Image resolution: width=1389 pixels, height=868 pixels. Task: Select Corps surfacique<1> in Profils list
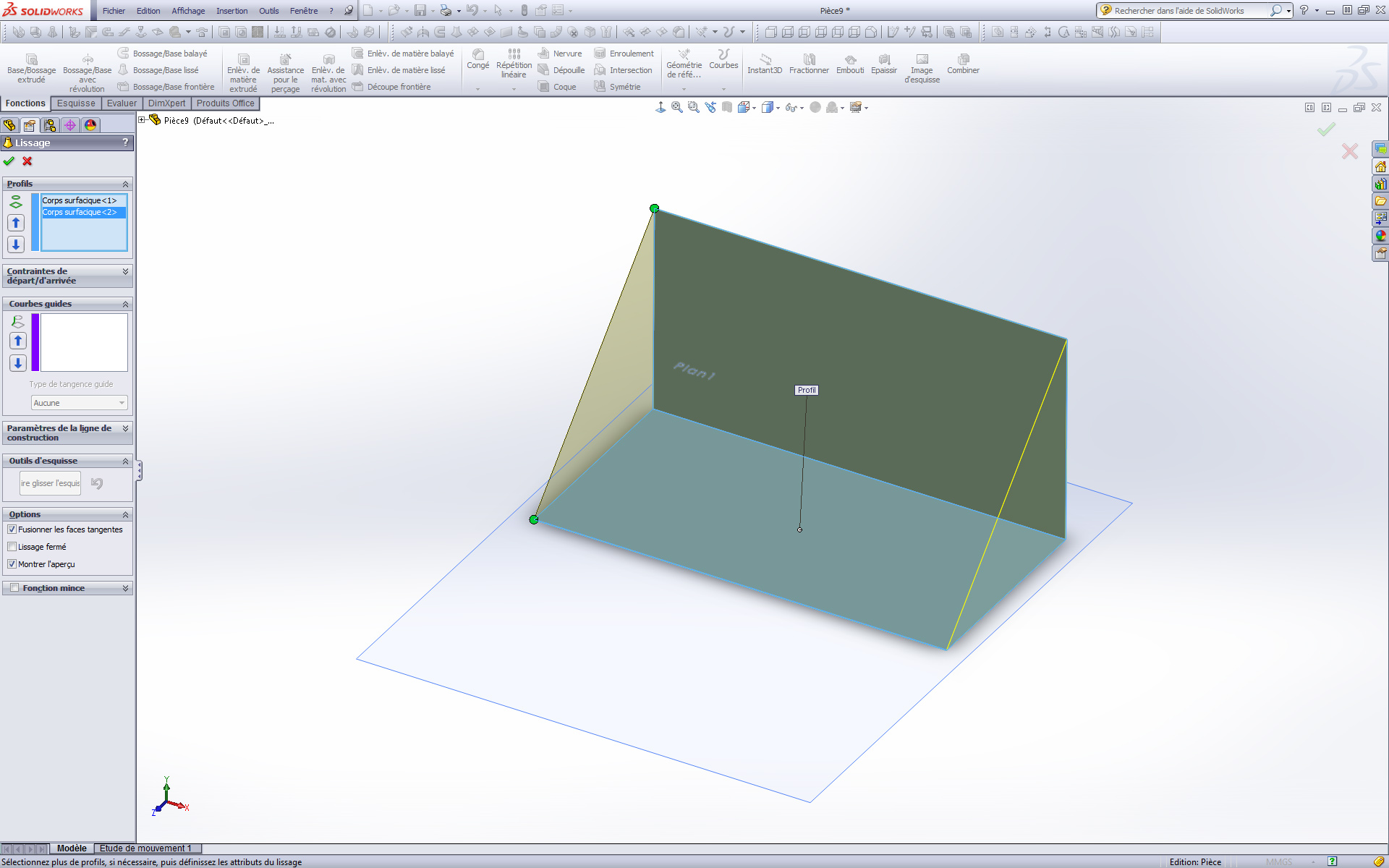[x=83, y=200]
